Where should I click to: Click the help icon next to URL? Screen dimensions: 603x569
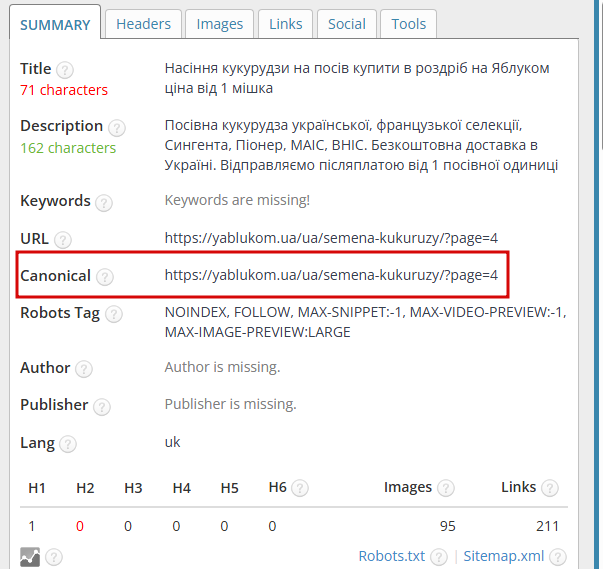(x=63, y=240)
